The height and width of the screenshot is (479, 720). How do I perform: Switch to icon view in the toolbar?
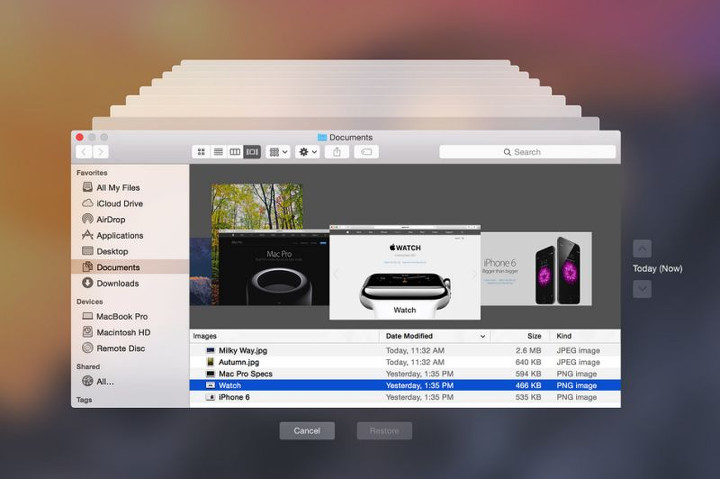click(x=201, y=152)
